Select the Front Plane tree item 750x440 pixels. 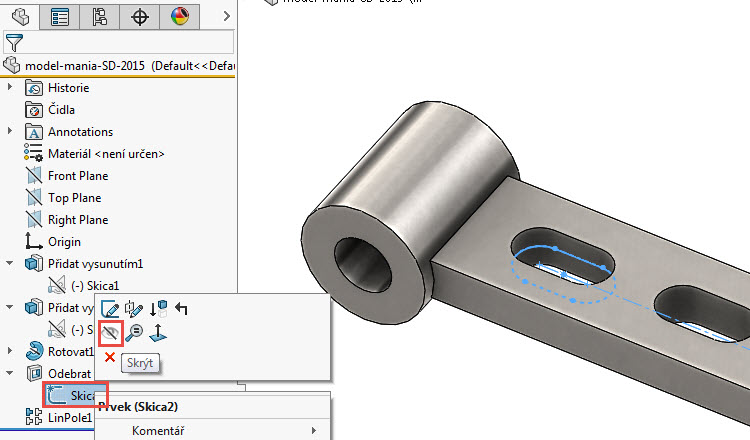pos(78,176)
